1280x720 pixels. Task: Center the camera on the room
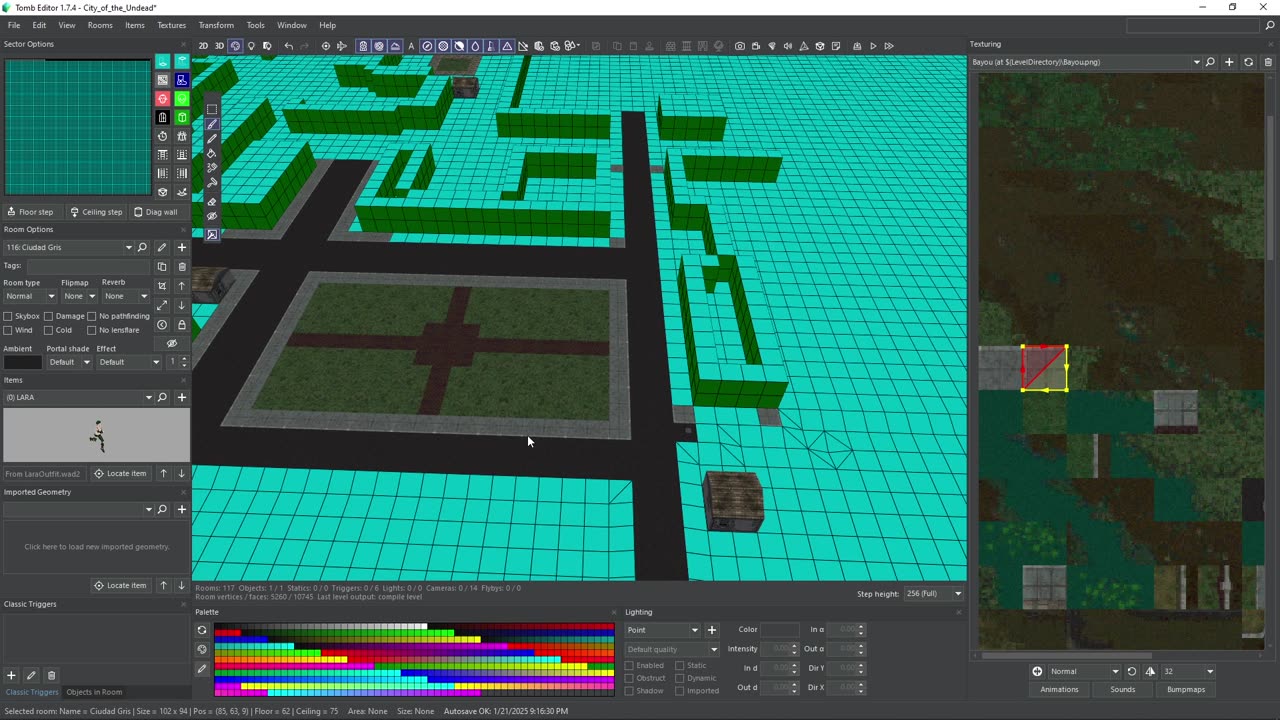[x=326, y=46]
